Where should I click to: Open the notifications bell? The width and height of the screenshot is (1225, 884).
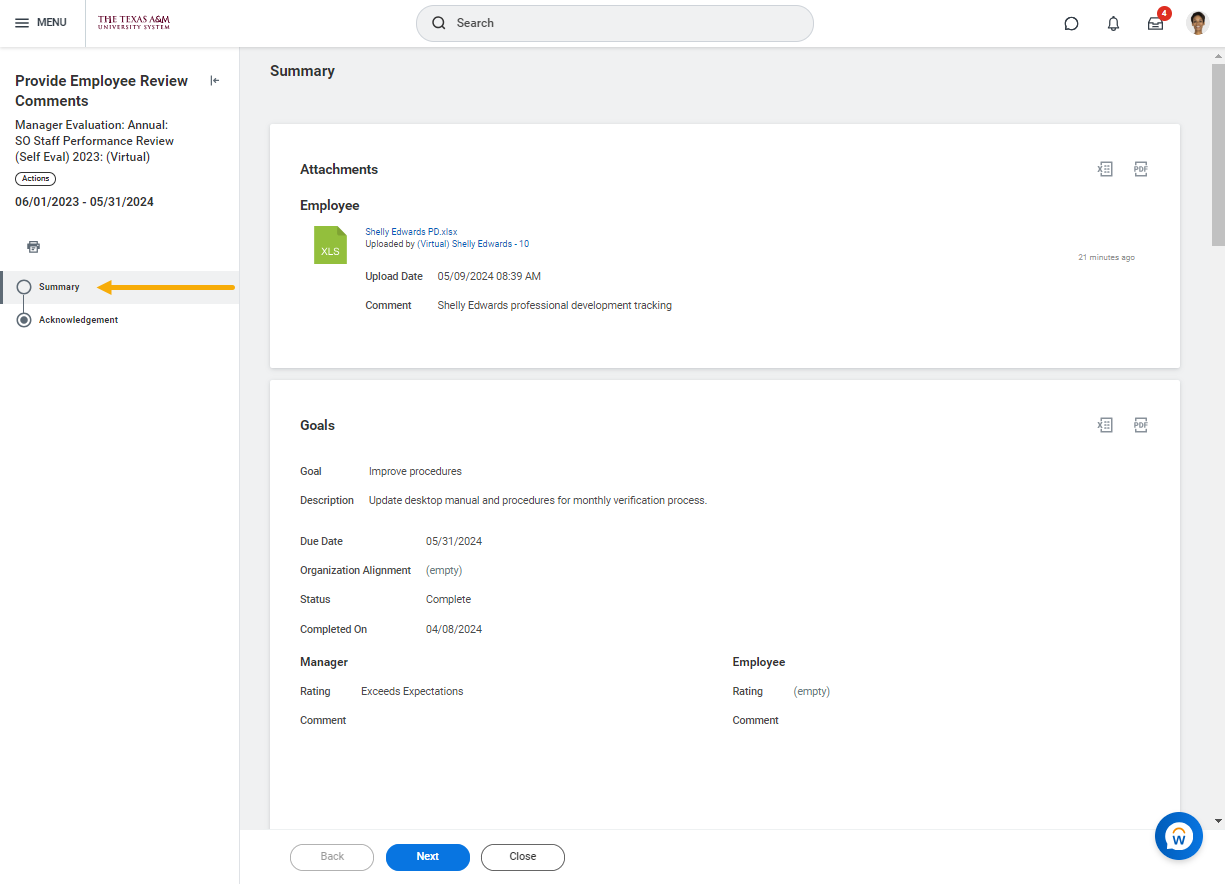1113,24
